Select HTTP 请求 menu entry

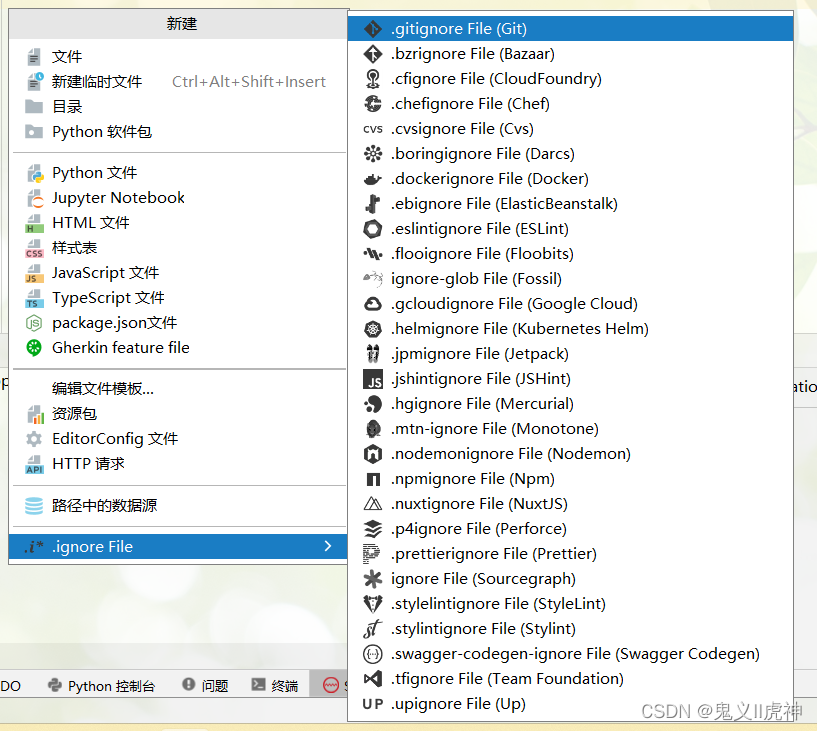178,464
